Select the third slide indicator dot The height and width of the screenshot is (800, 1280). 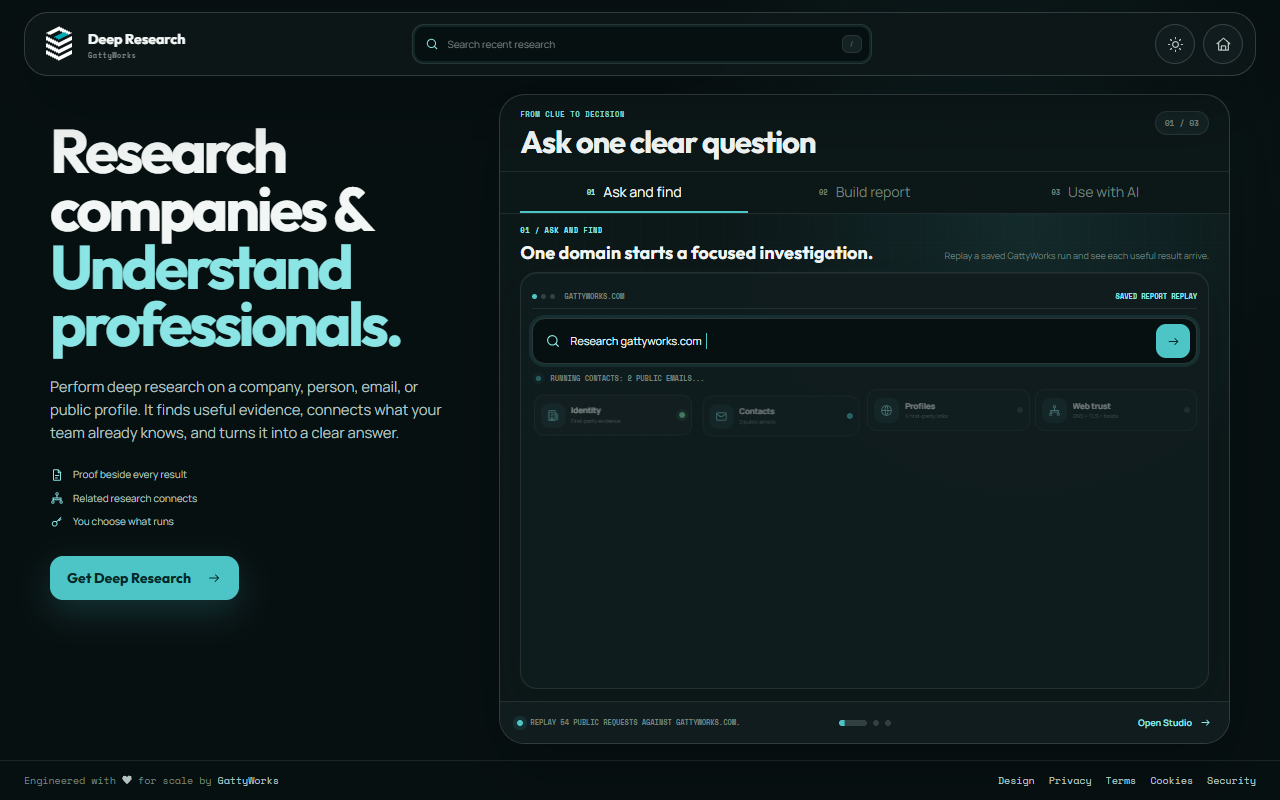pos(888,723)
